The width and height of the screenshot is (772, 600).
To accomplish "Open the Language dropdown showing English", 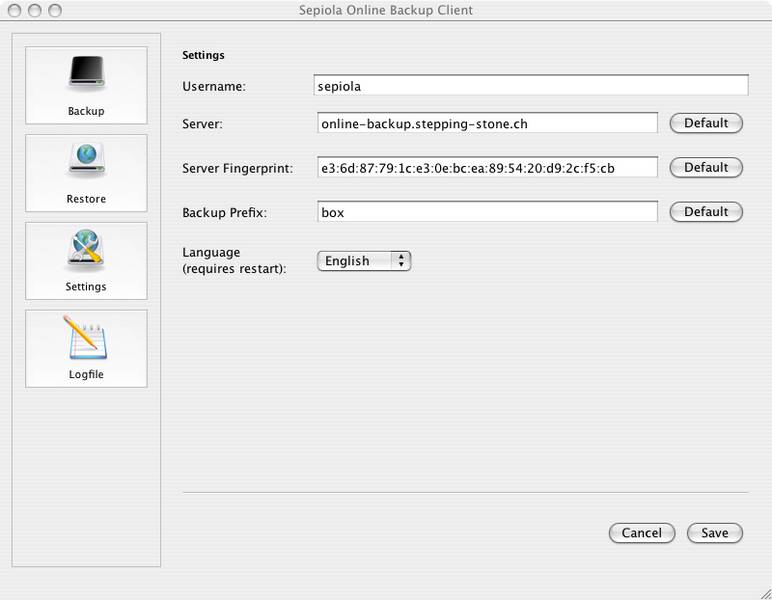I will (x=364, y=261).
